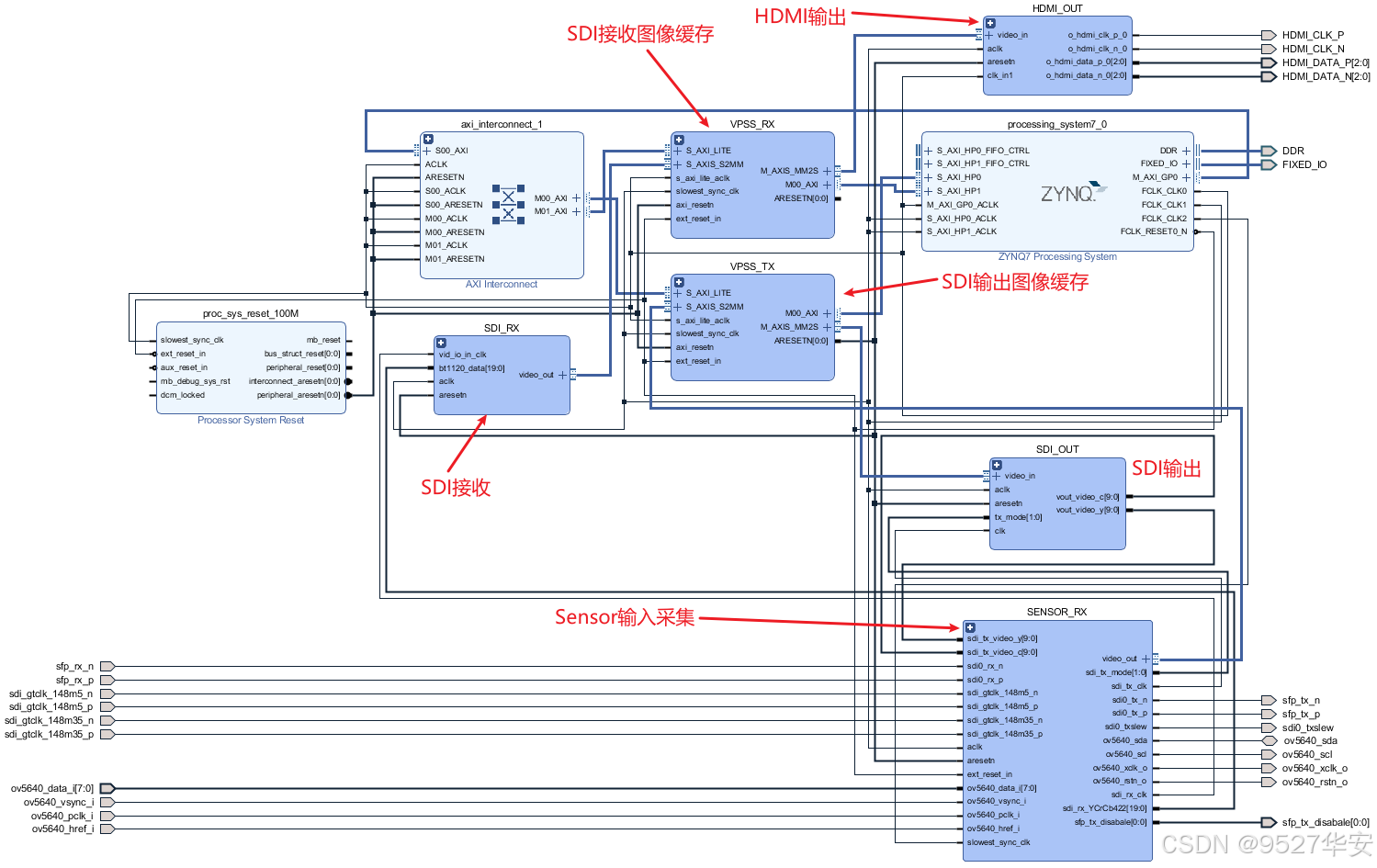Collapse the axi_interconnect_1 block icon

[x=428, y=140]
